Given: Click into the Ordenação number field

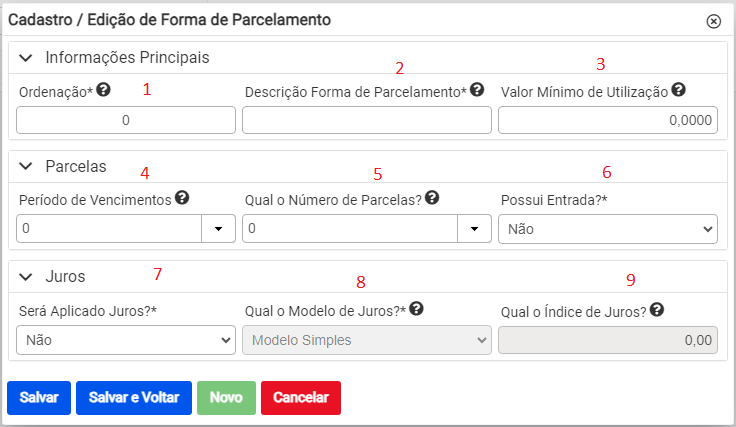Looking at the screenshot, I should (126, 120).
